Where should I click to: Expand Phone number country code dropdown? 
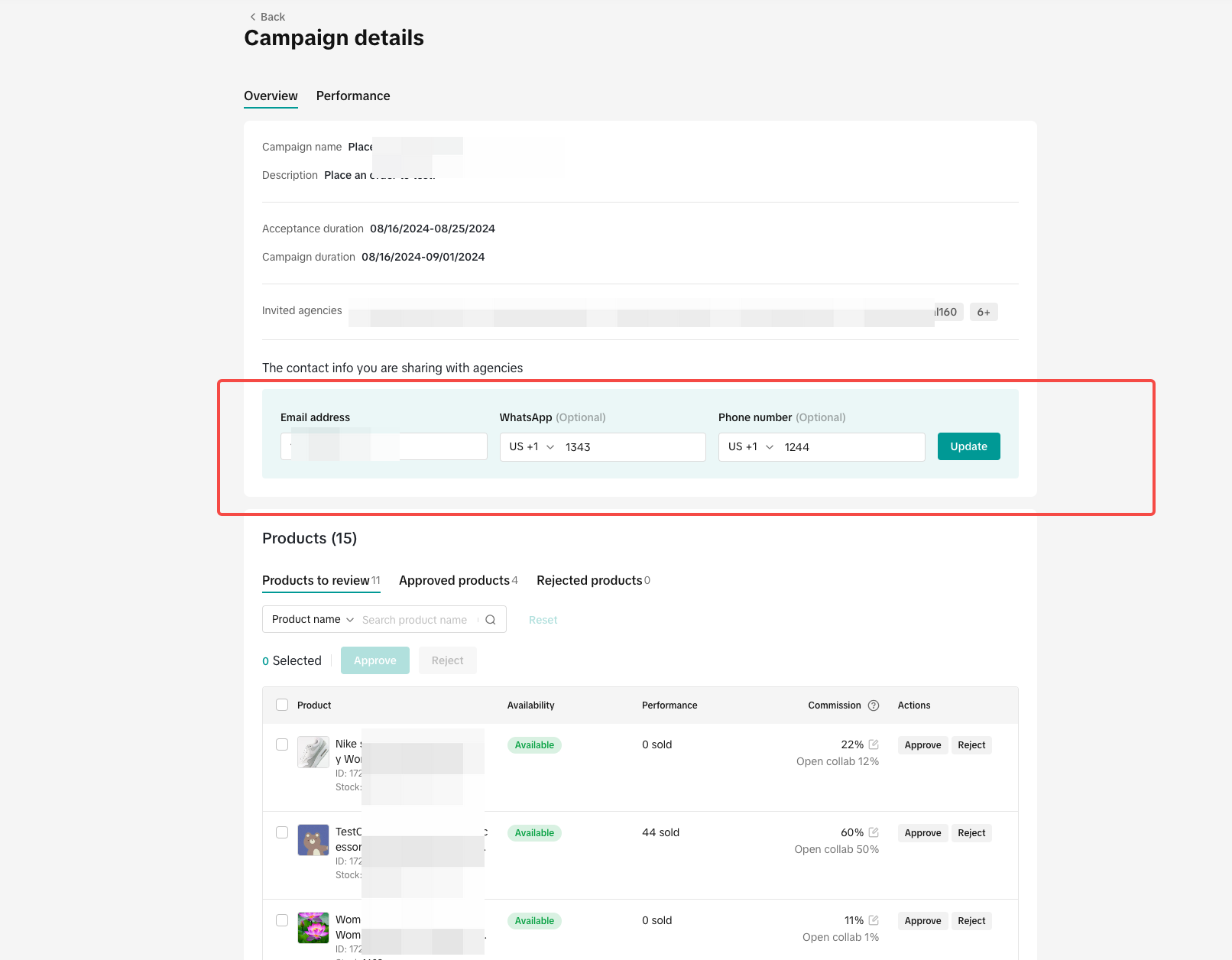click(x=751, y=447)
